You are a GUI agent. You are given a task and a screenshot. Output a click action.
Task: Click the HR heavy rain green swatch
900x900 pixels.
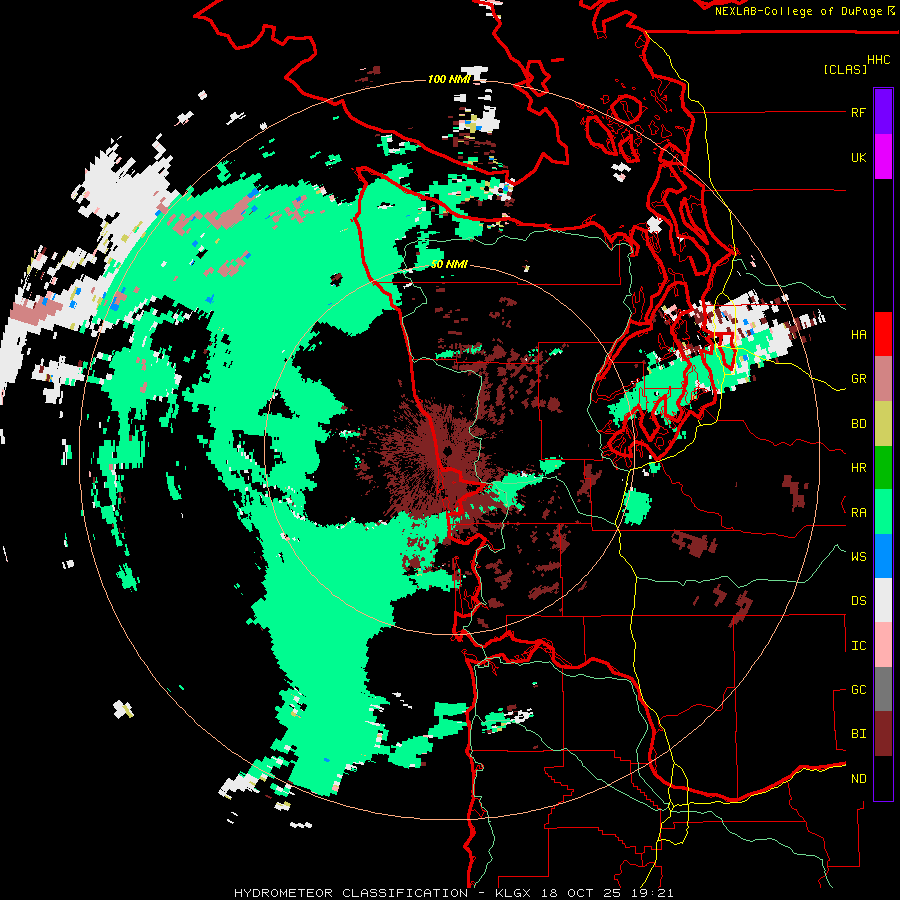883,467
